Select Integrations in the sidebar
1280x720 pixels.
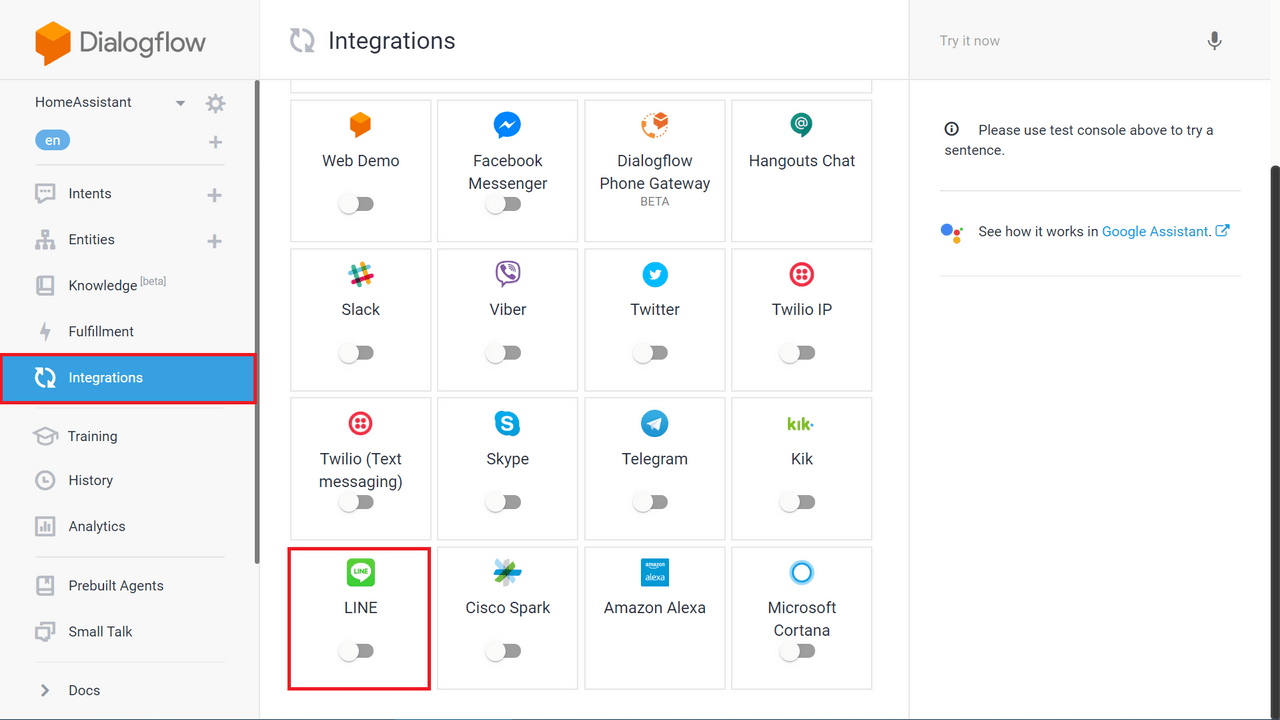[x=128, y=378]
